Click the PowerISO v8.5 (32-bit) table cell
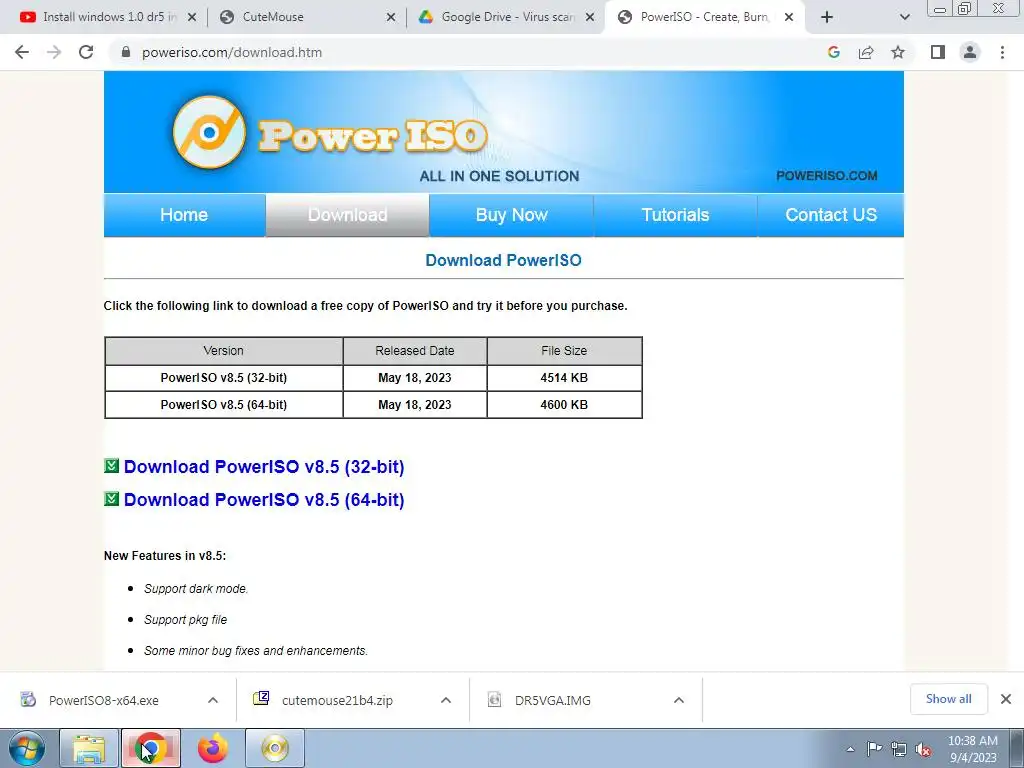This screenshot has height=768, width=1024. pyautogui.click(x=223, y=377)
